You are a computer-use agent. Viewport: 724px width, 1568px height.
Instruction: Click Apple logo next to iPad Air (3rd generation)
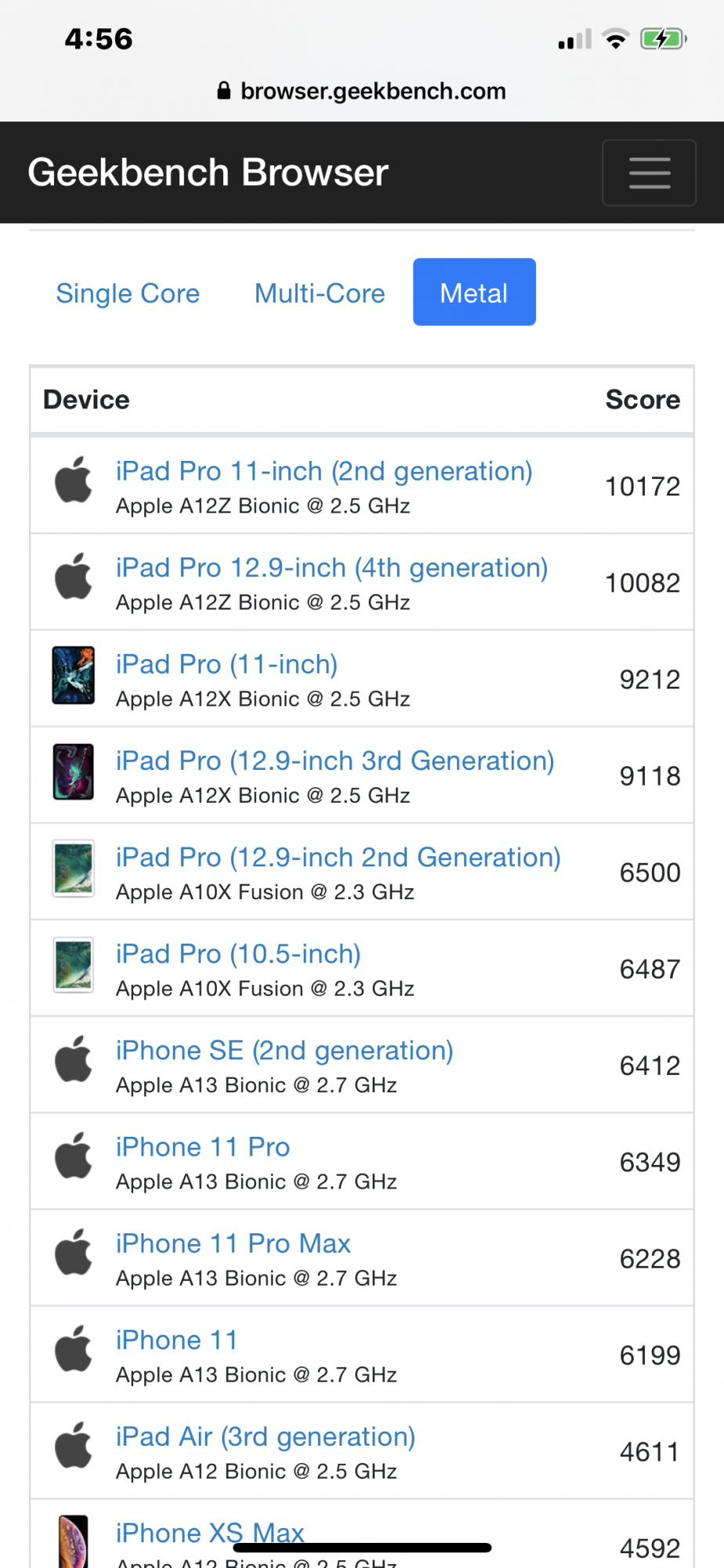pos(74,1445)
